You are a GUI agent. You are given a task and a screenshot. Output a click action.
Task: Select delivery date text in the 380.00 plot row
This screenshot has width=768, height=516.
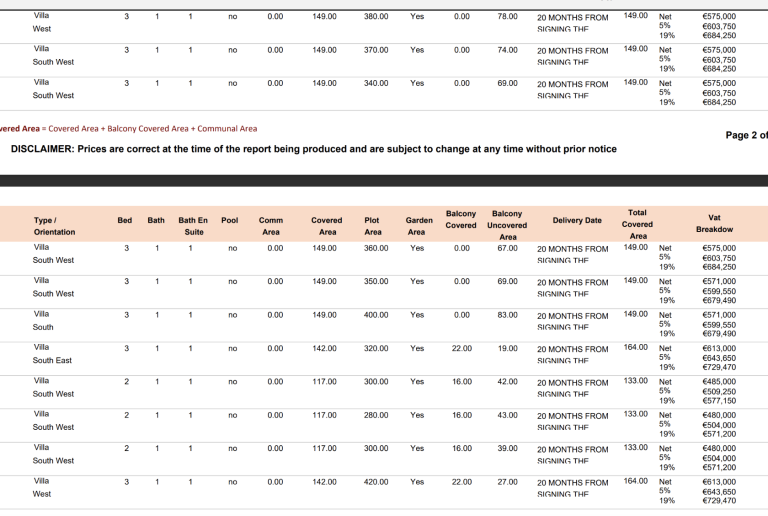(x=573, y=23)
